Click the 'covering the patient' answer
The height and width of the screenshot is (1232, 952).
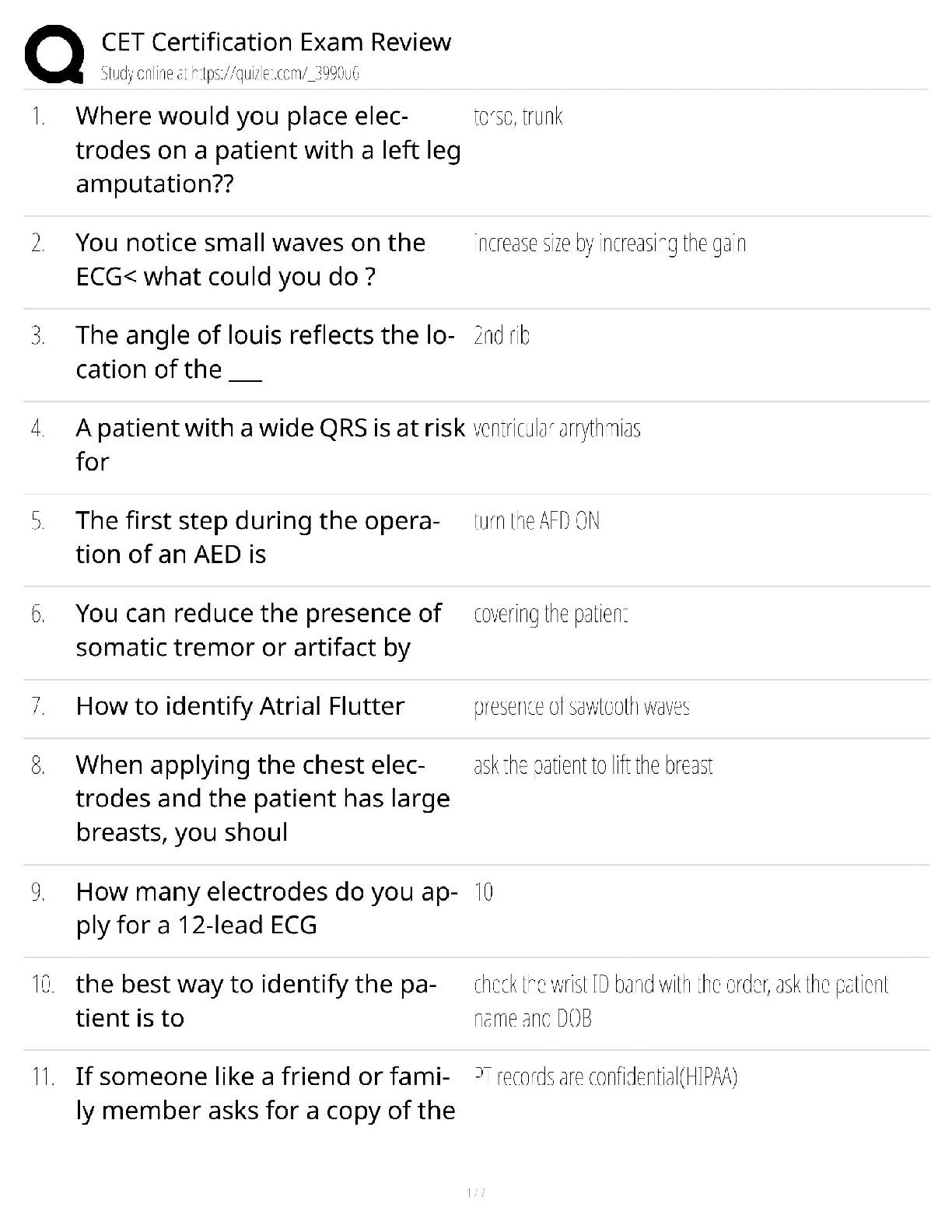pyautogui.click(x=551, y=614)
